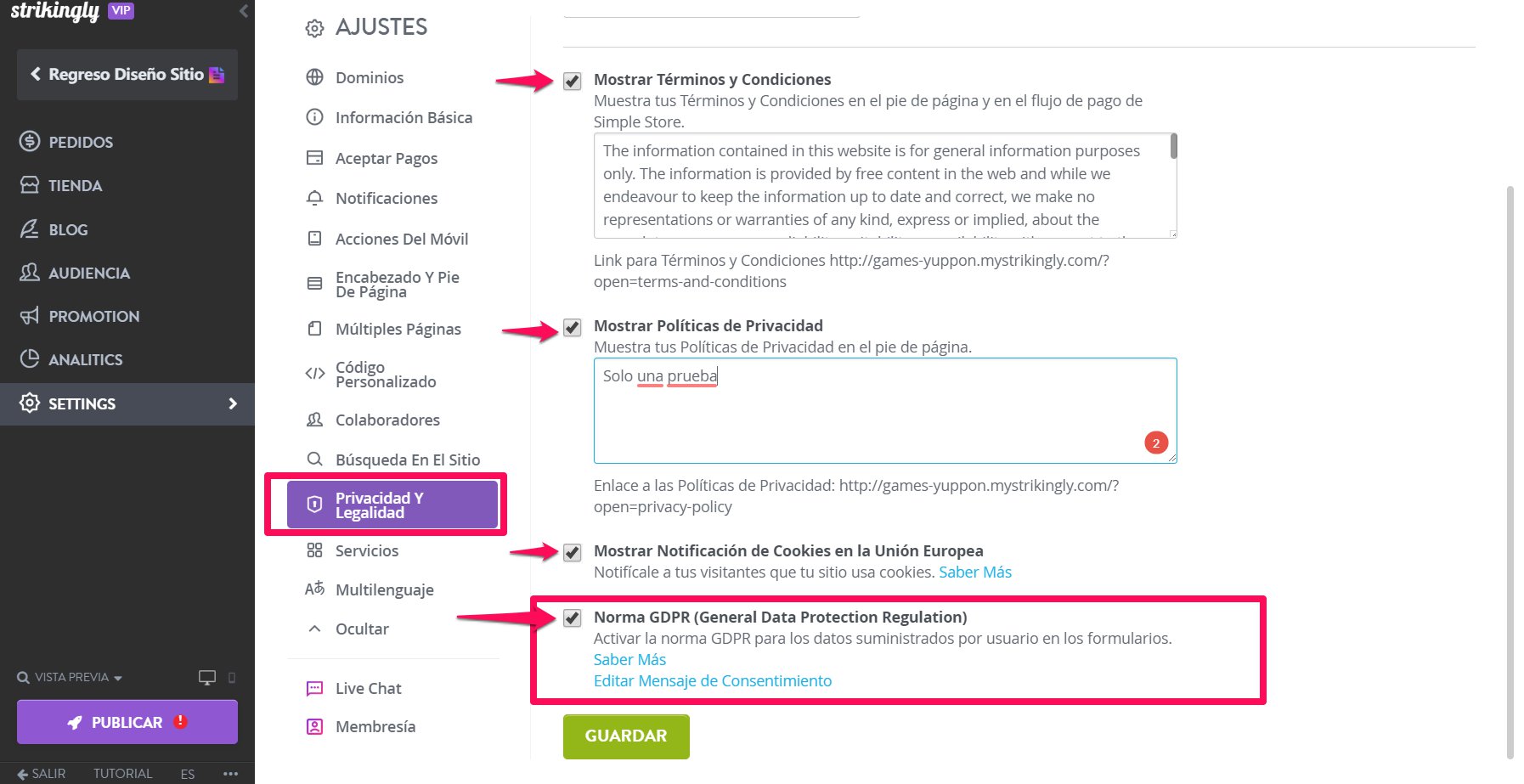This screenshot has height=784, width=1524.
Task: Click the red grammar suggestion badge
Action: (x=1156, y=443)
